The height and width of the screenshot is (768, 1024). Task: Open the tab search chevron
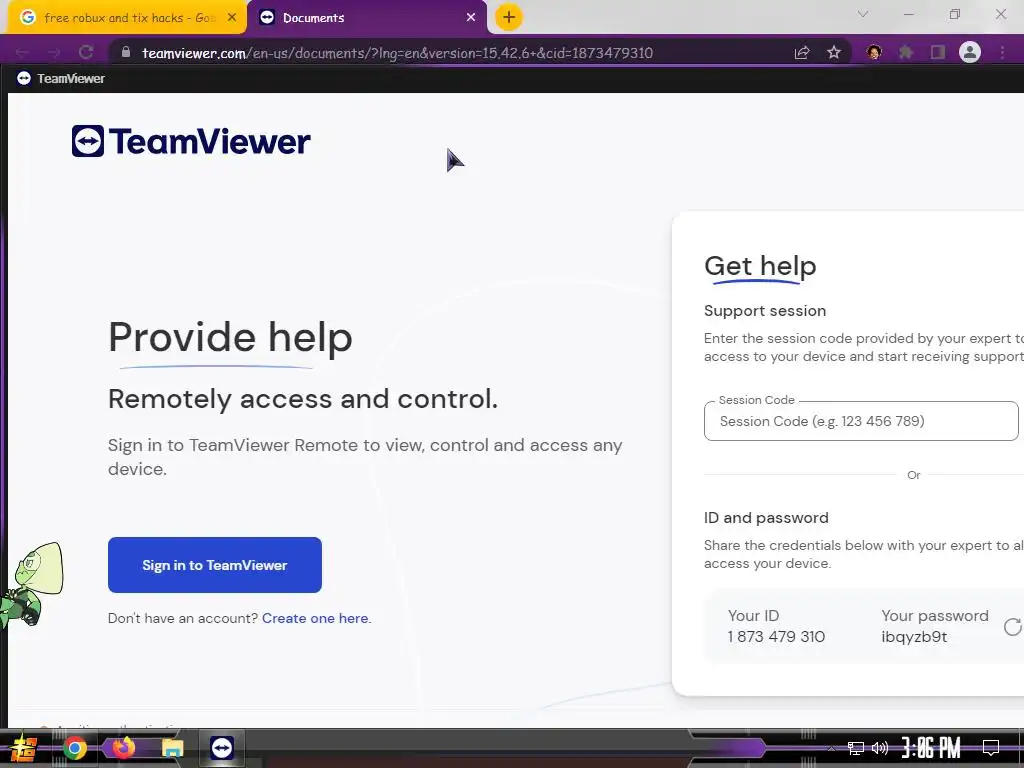pos(863,14)
